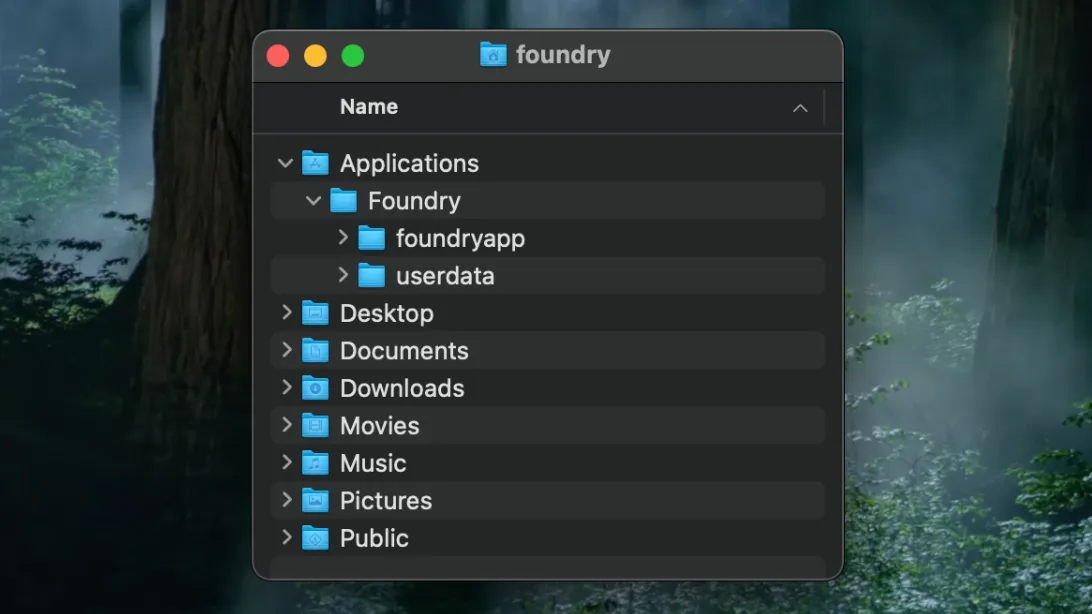
Task: Select the Desktop row name
Action: pos(387,314)
